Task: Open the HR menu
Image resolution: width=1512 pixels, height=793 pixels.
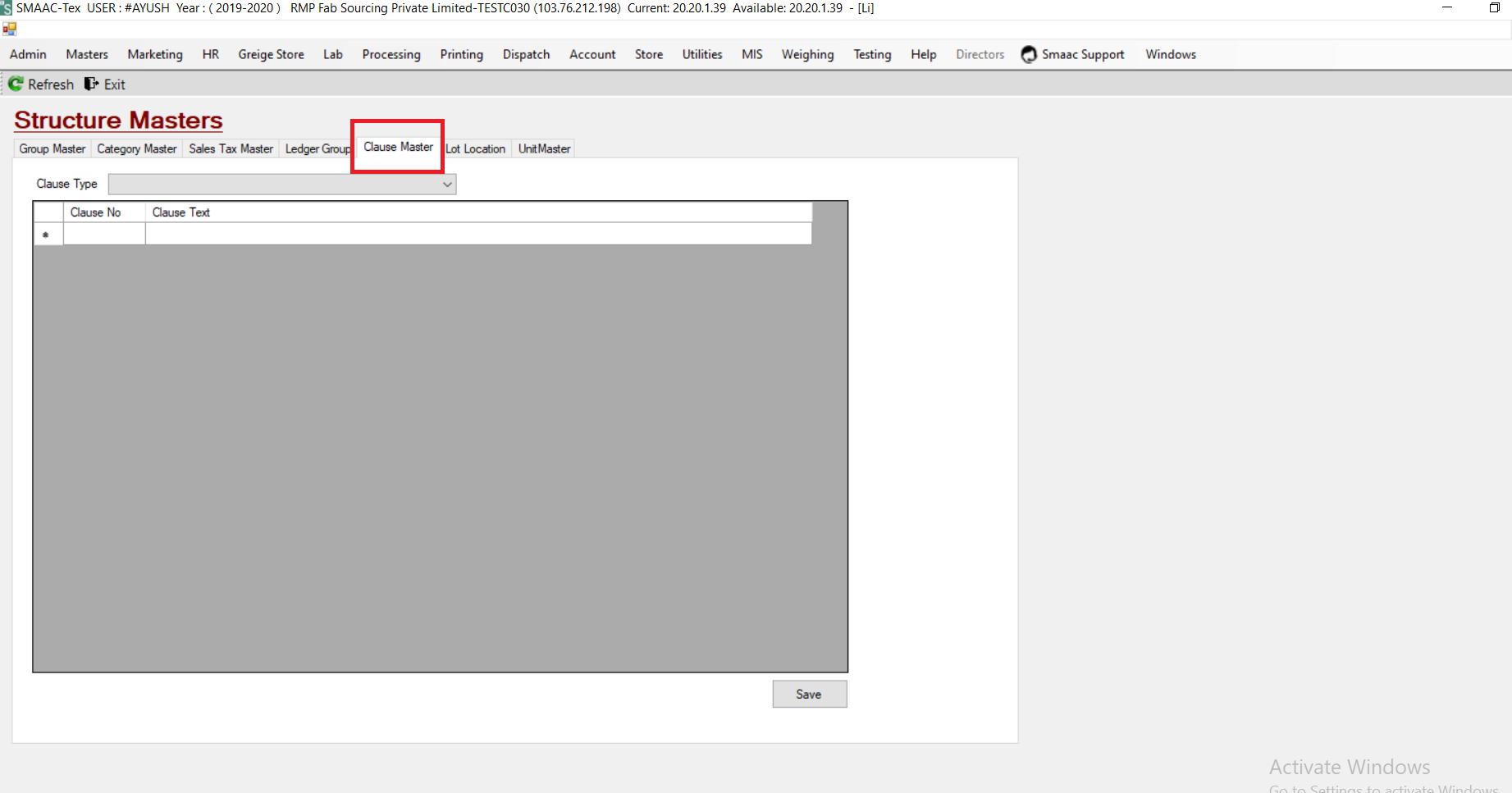Action: coord(211,54)
